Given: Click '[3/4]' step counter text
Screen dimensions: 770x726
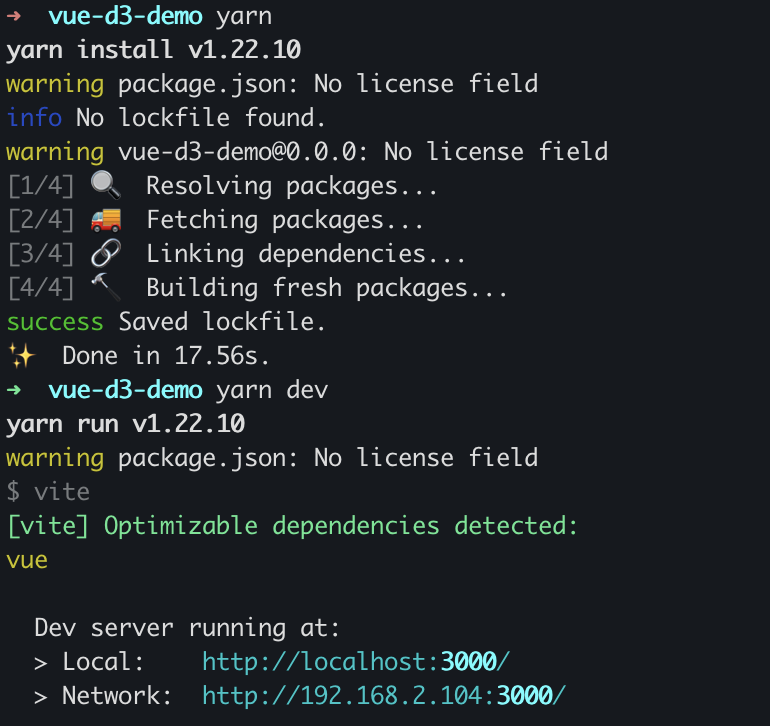Looking at the screenshot, I should click(x=41, y=254).
